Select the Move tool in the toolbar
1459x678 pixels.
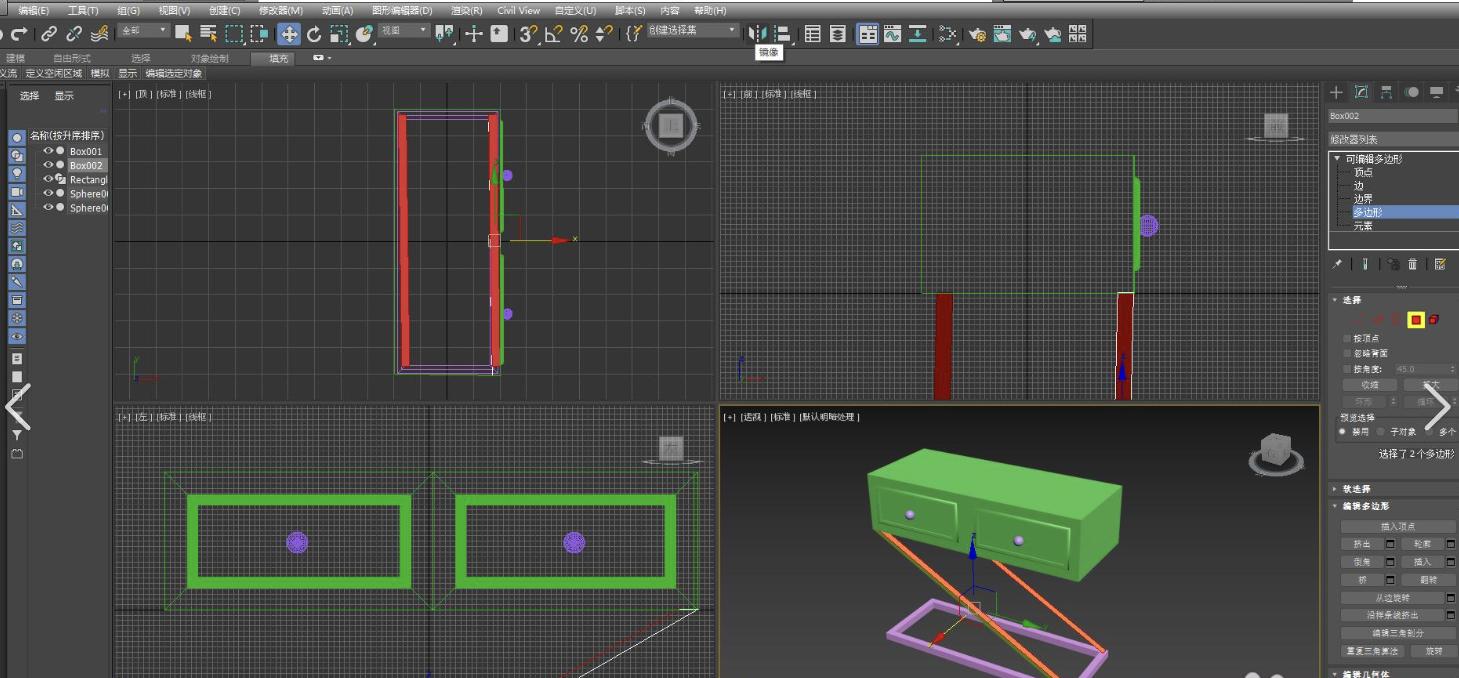click(288, 34)
